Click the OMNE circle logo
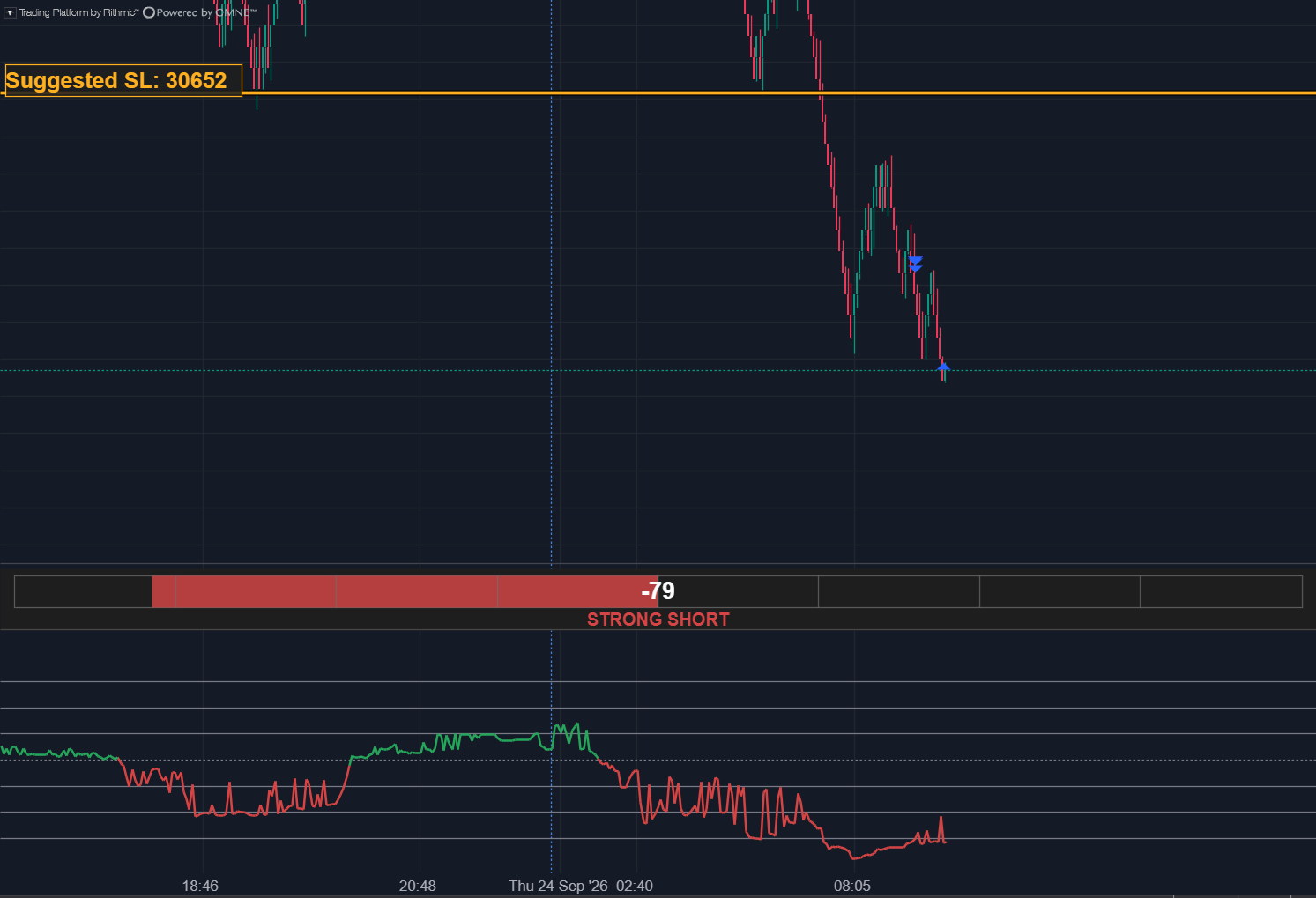Viewport: 1316px width, 898px height. point(149,13)
